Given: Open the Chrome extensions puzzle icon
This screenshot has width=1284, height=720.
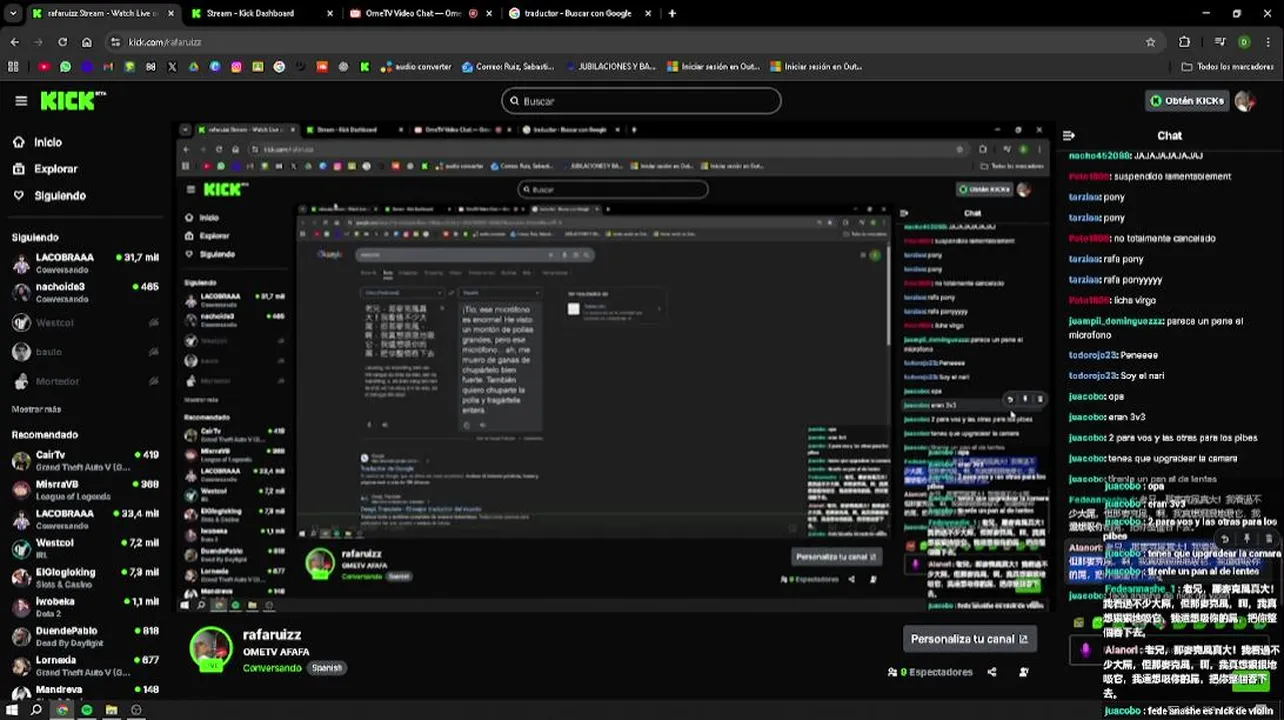Looking at the screenshot, I should (1185, 42).
